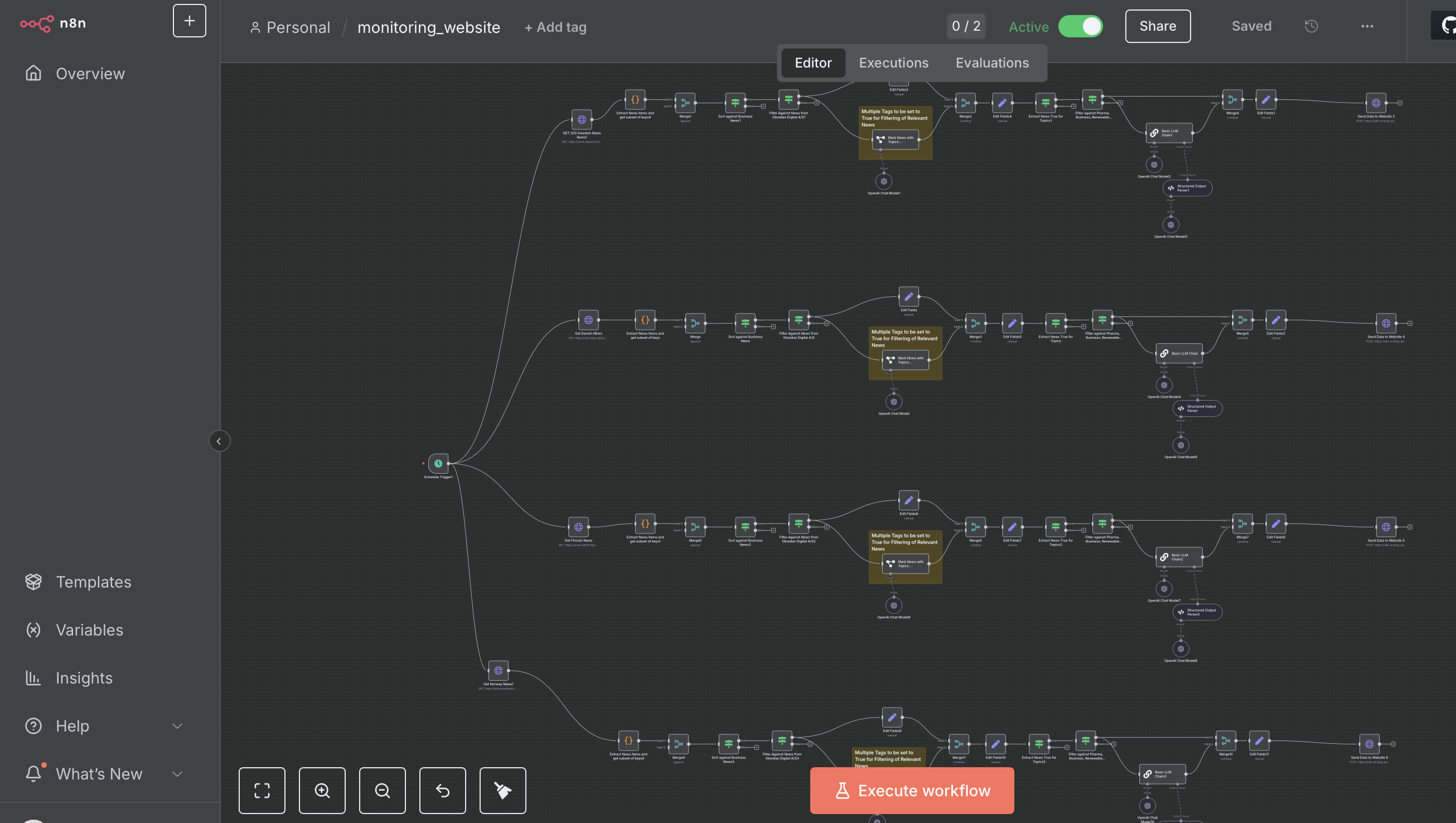1456x823 pixels.
Task: Open Help in the sidebar
Action: coord(72,726)
